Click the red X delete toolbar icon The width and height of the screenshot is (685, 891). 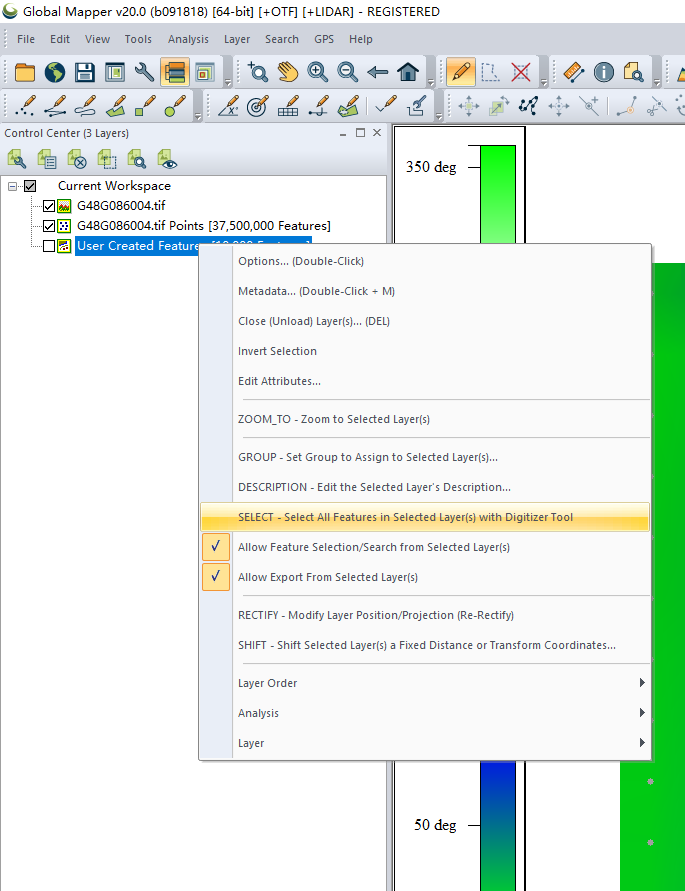point(521,72)
